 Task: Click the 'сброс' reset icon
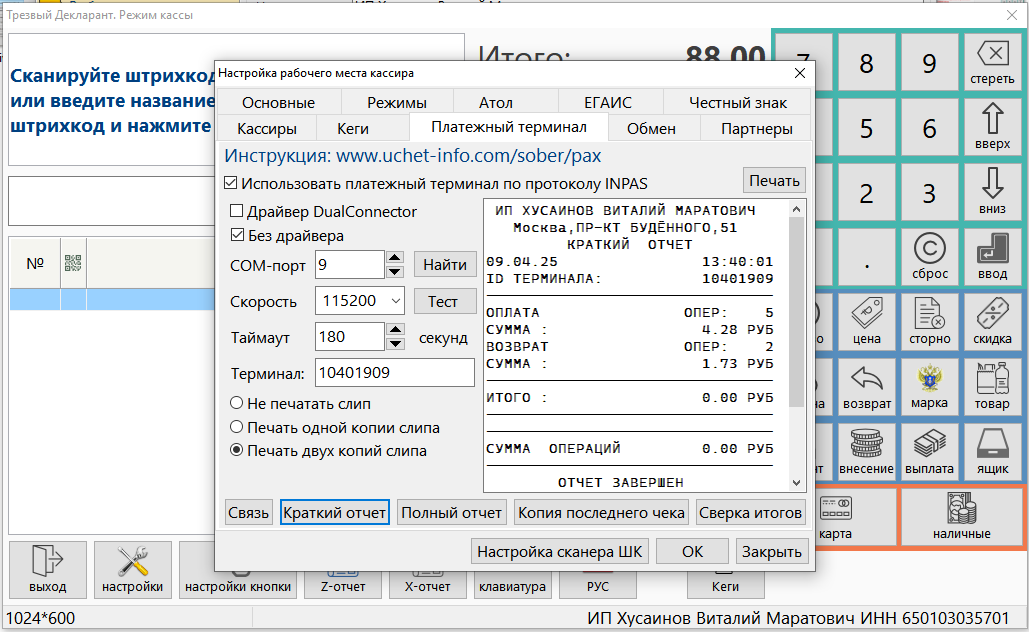[x=929, y=255]
